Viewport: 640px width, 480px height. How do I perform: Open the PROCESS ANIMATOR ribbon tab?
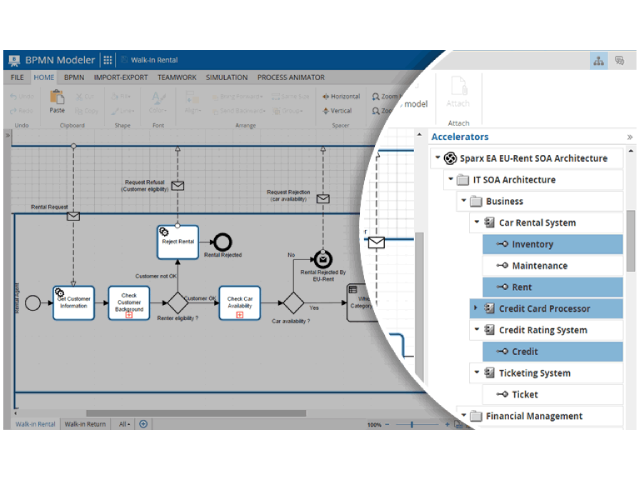coord(291,77)
